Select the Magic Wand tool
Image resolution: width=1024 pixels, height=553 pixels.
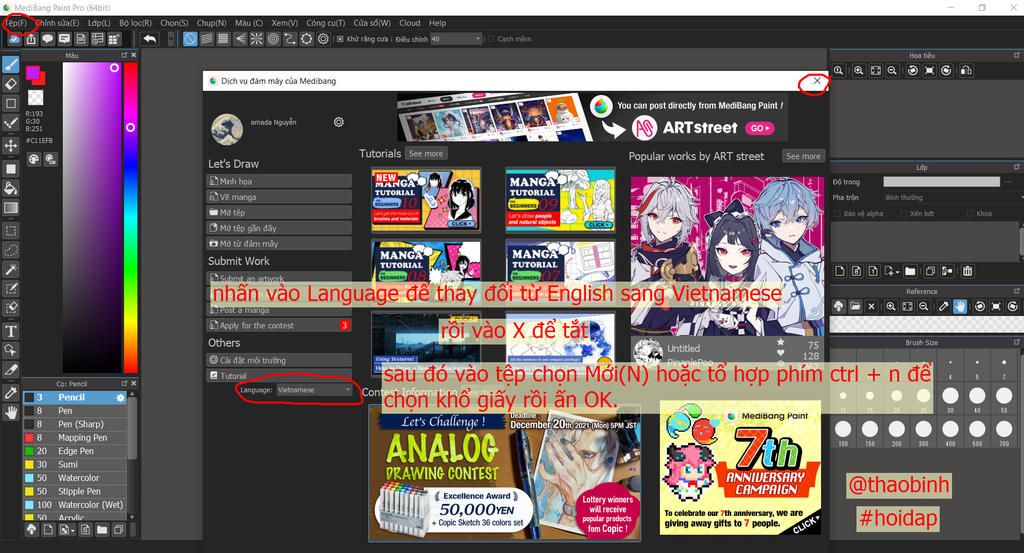(x=11, y=269)
